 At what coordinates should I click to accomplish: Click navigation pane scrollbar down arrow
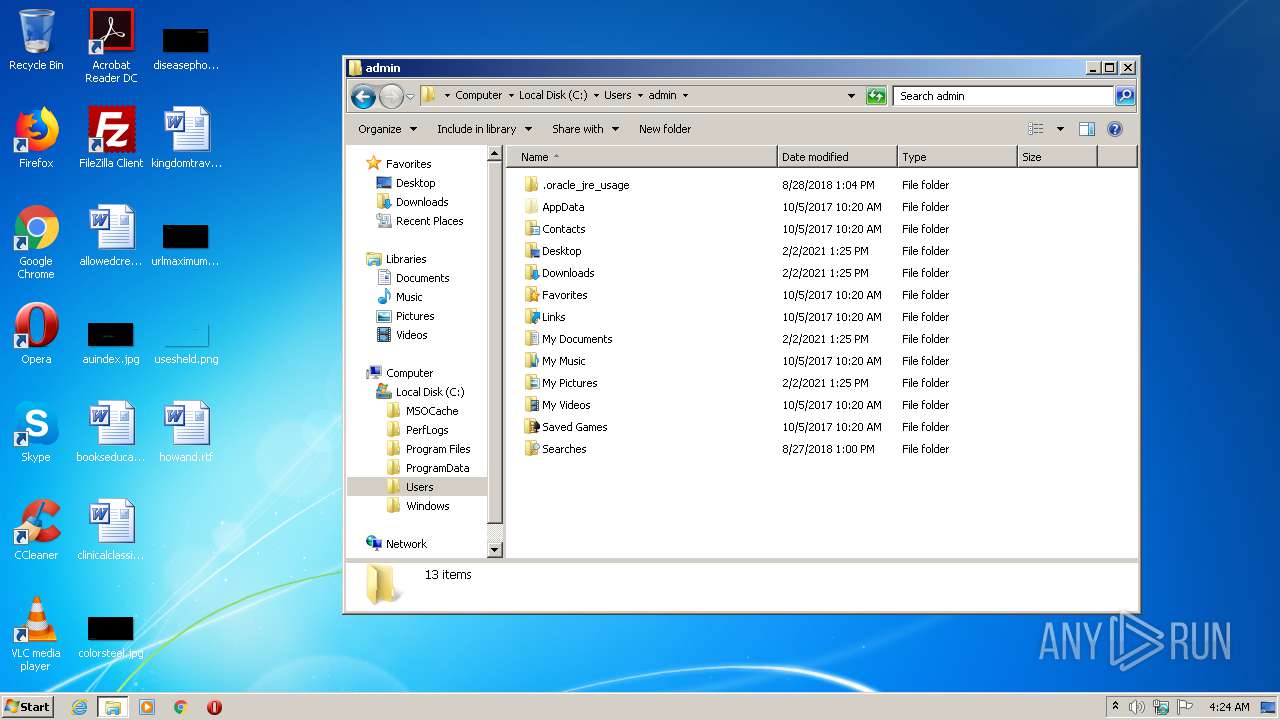pyautogui.click(x=494, y=550)
